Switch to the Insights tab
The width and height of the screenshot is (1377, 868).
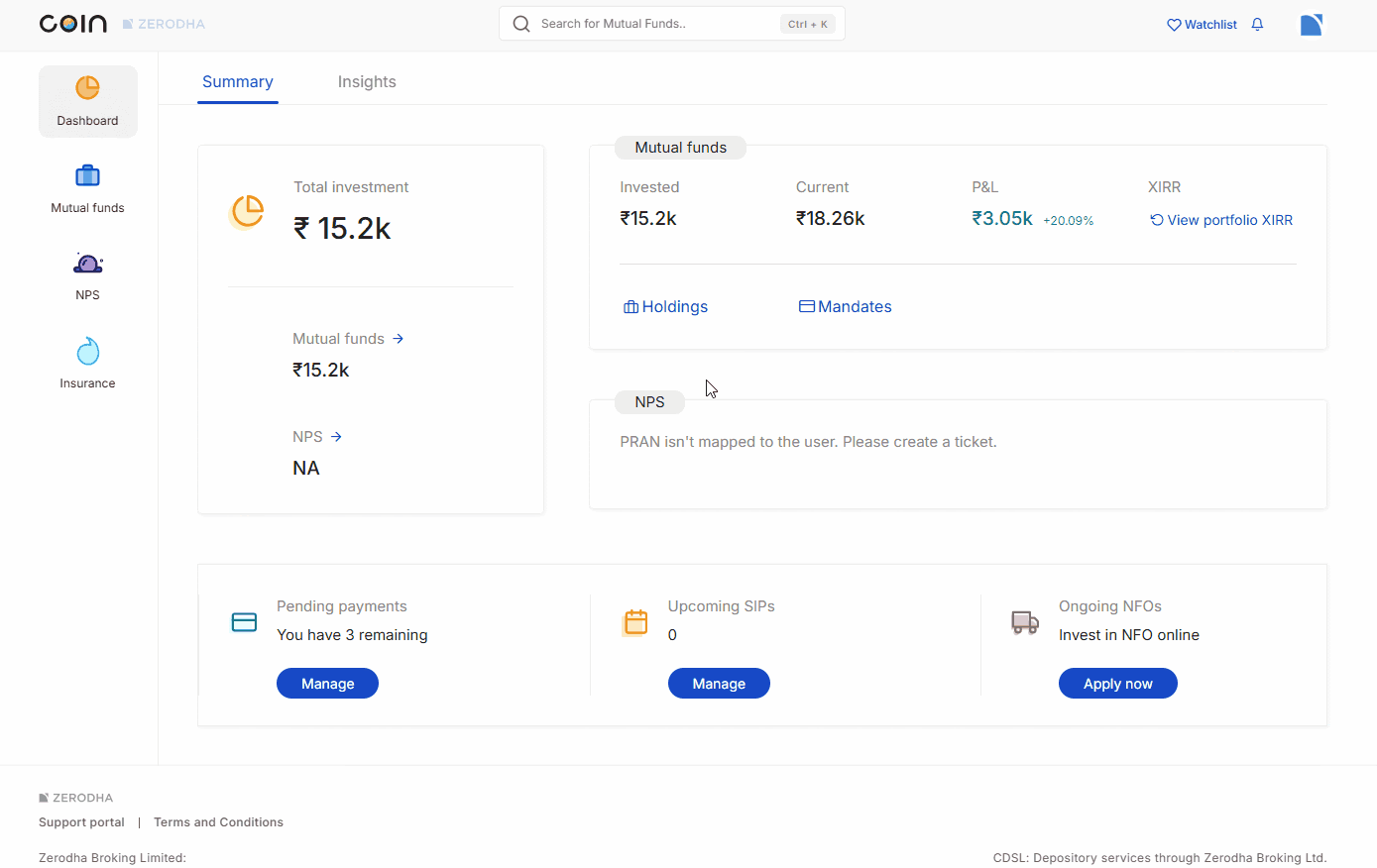(x=367, y=82)
